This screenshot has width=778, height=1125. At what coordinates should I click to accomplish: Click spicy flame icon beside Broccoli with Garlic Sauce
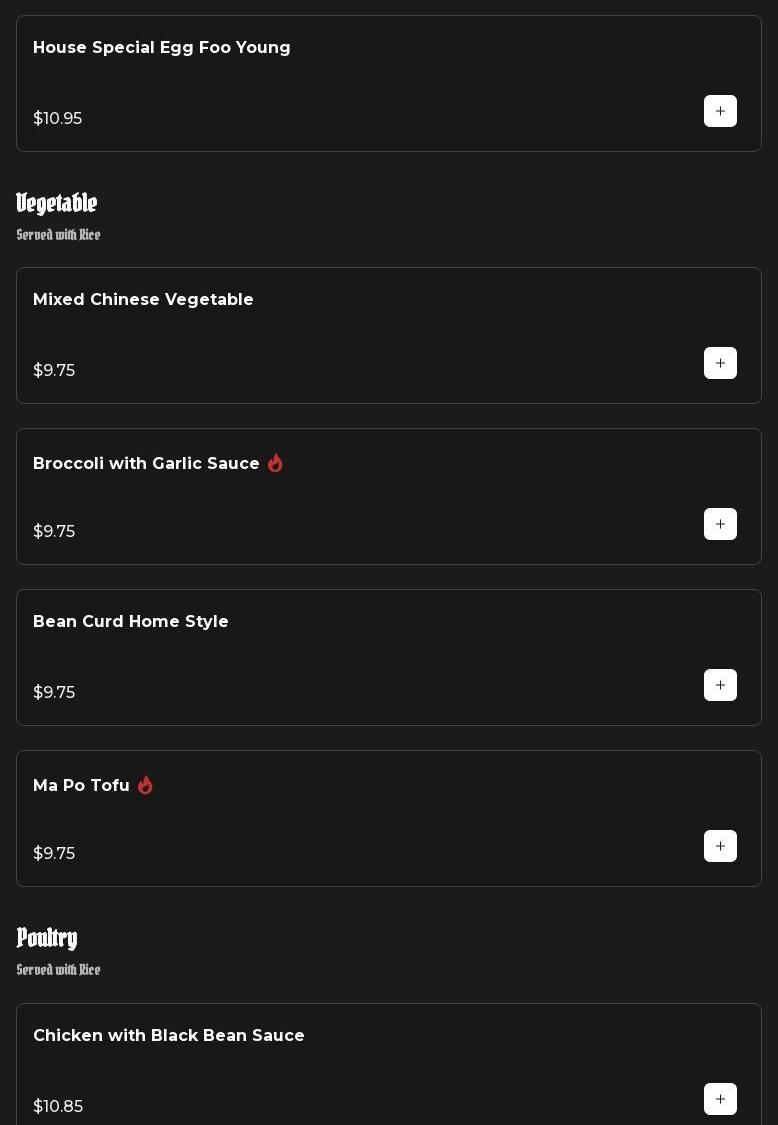pyautogui.click(x=275, y=463)
